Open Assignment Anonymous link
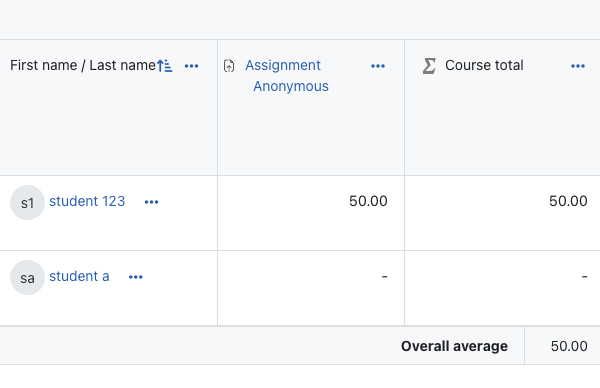The width and height of the screenshot is (600, 388). (x=287, y=76)
